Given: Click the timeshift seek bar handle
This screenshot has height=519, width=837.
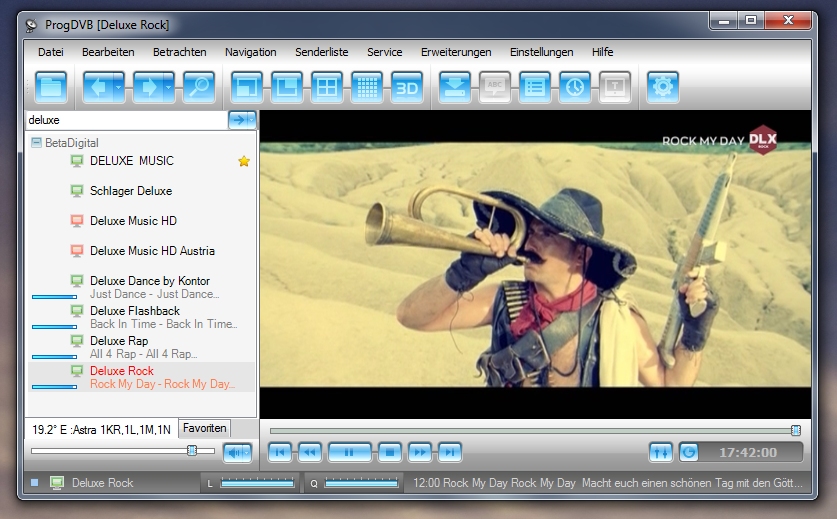Looking at the screenshot, I should click(x=796, y=430).
